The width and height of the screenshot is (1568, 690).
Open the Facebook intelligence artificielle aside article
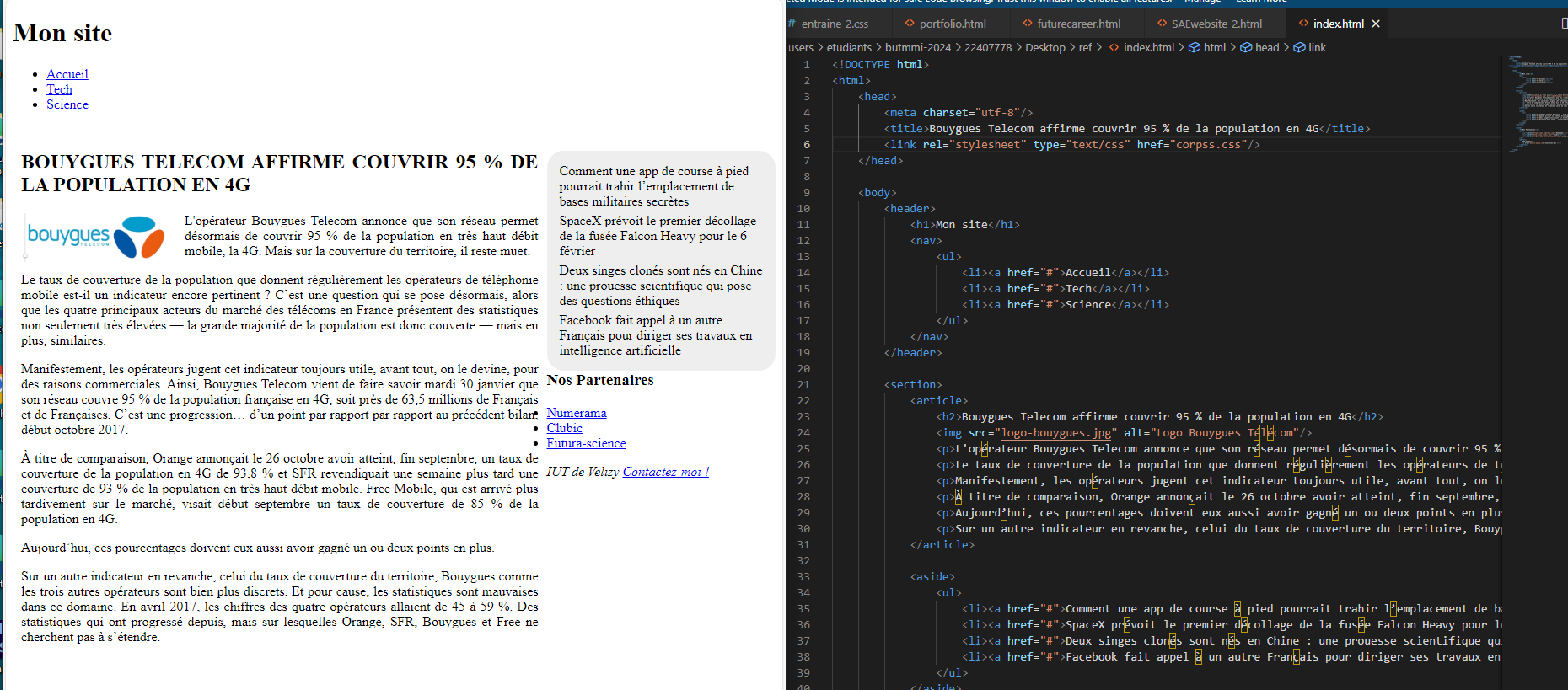pyautogui.click(x=656, y=335)
